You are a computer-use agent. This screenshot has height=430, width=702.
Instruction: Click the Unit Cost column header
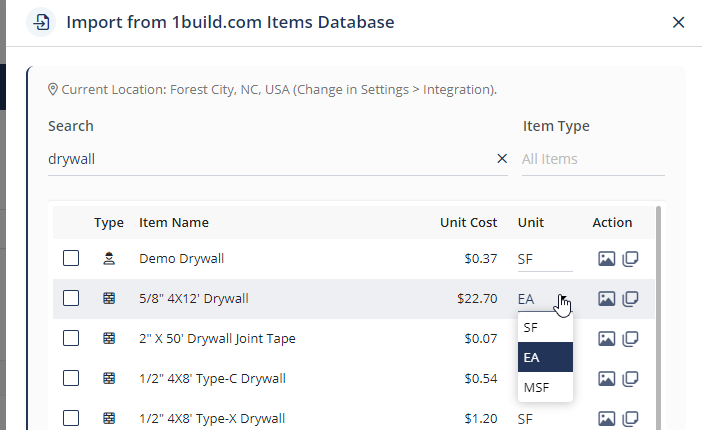click(x=468, y=223)
